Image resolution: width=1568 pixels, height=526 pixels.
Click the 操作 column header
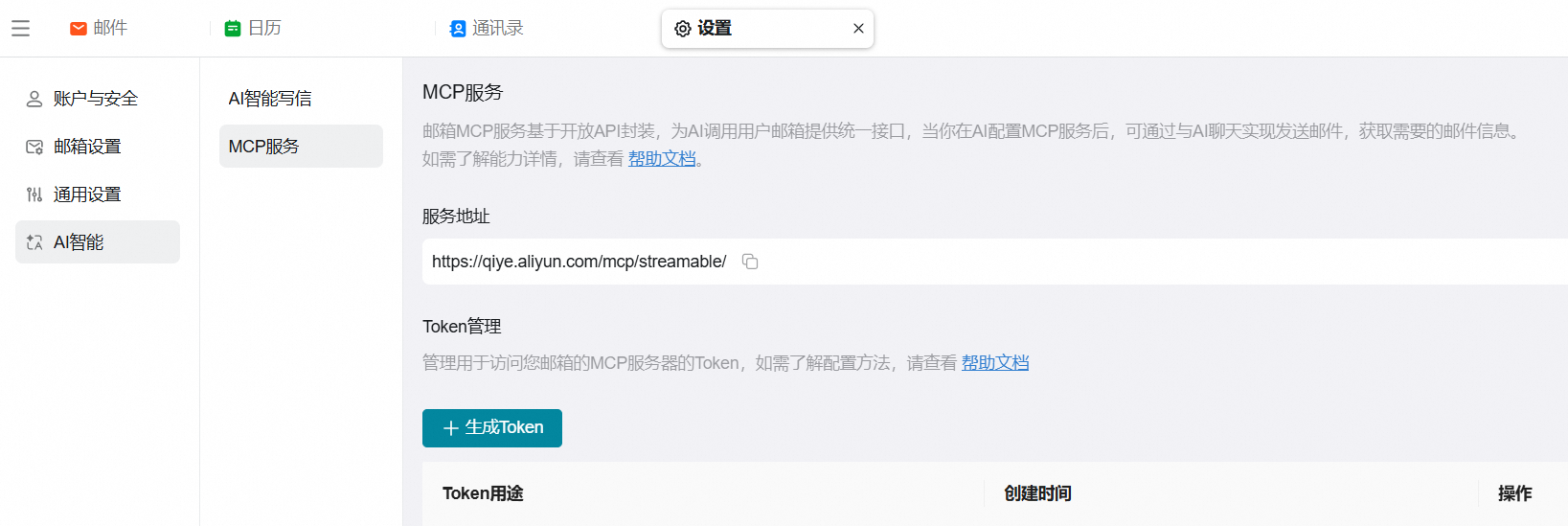1514,493
